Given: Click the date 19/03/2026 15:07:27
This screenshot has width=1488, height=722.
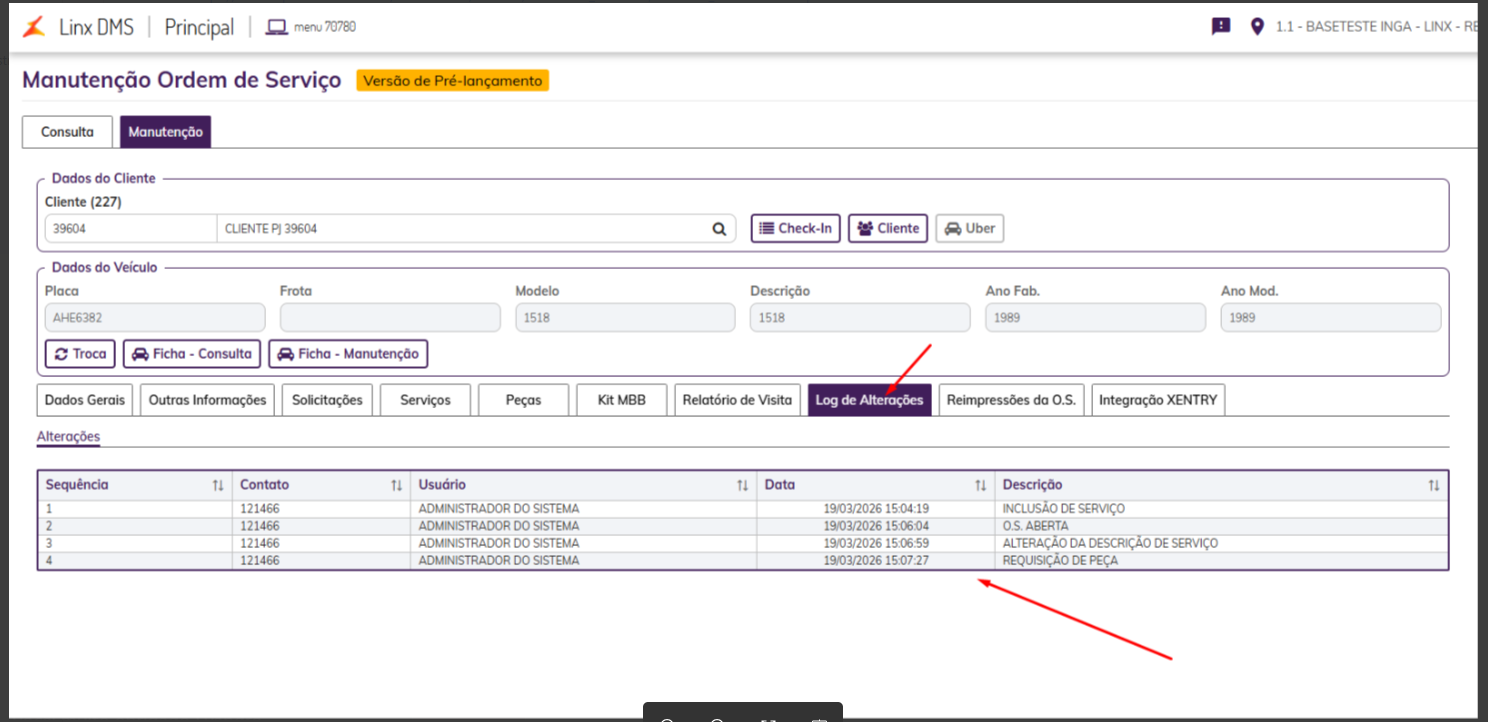Looking at the screenshot, I should click(x=876, y=561).
